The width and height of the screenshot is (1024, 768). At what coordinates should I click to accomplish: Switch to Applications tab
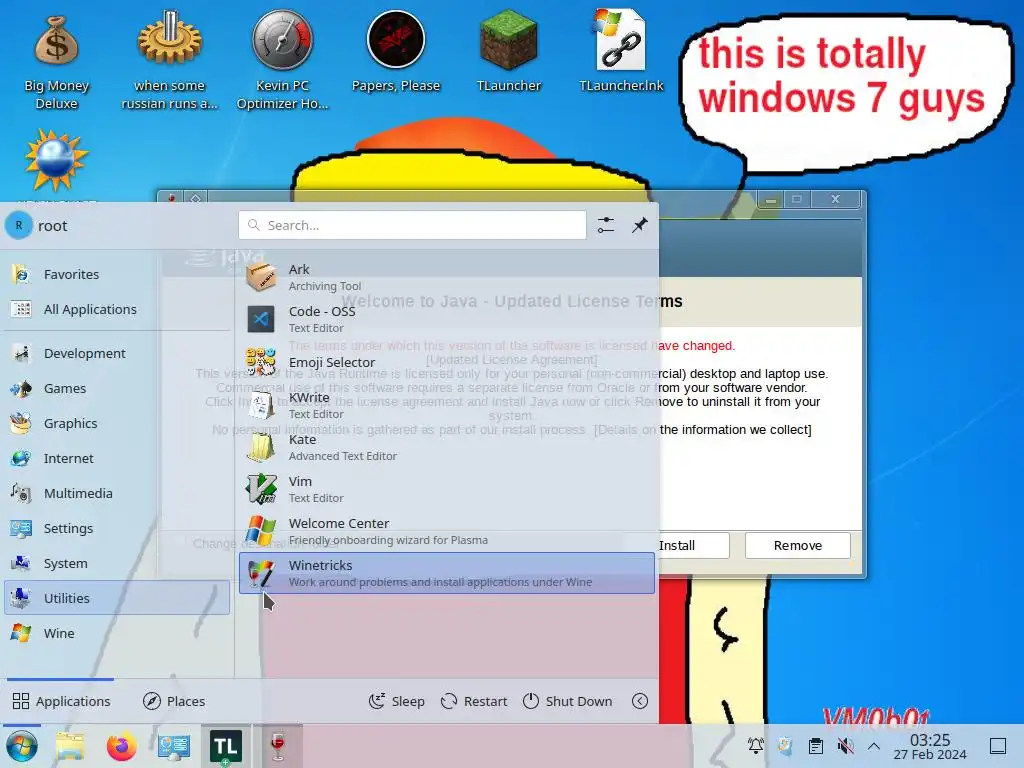pyautogui.click(x=61, y=701)
